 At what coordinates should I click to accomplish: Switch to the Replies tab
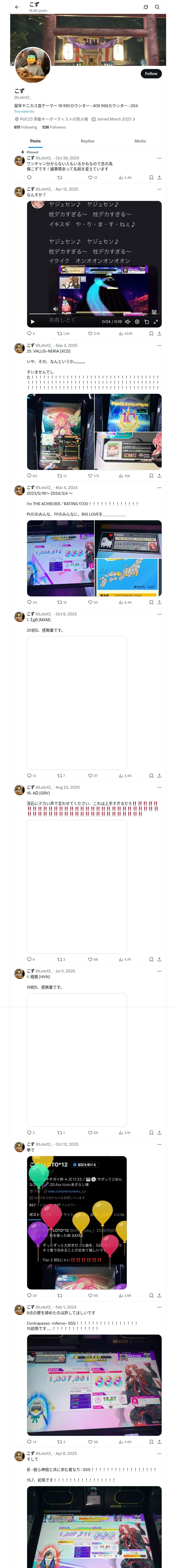pyautogui.click(x=87, y=141)
